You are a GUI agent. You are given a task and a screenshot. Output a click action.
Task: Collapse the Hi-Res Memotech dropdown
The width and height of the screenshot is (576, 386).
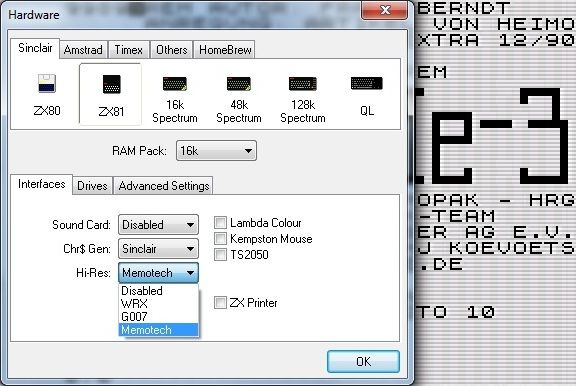click(158, 273)
